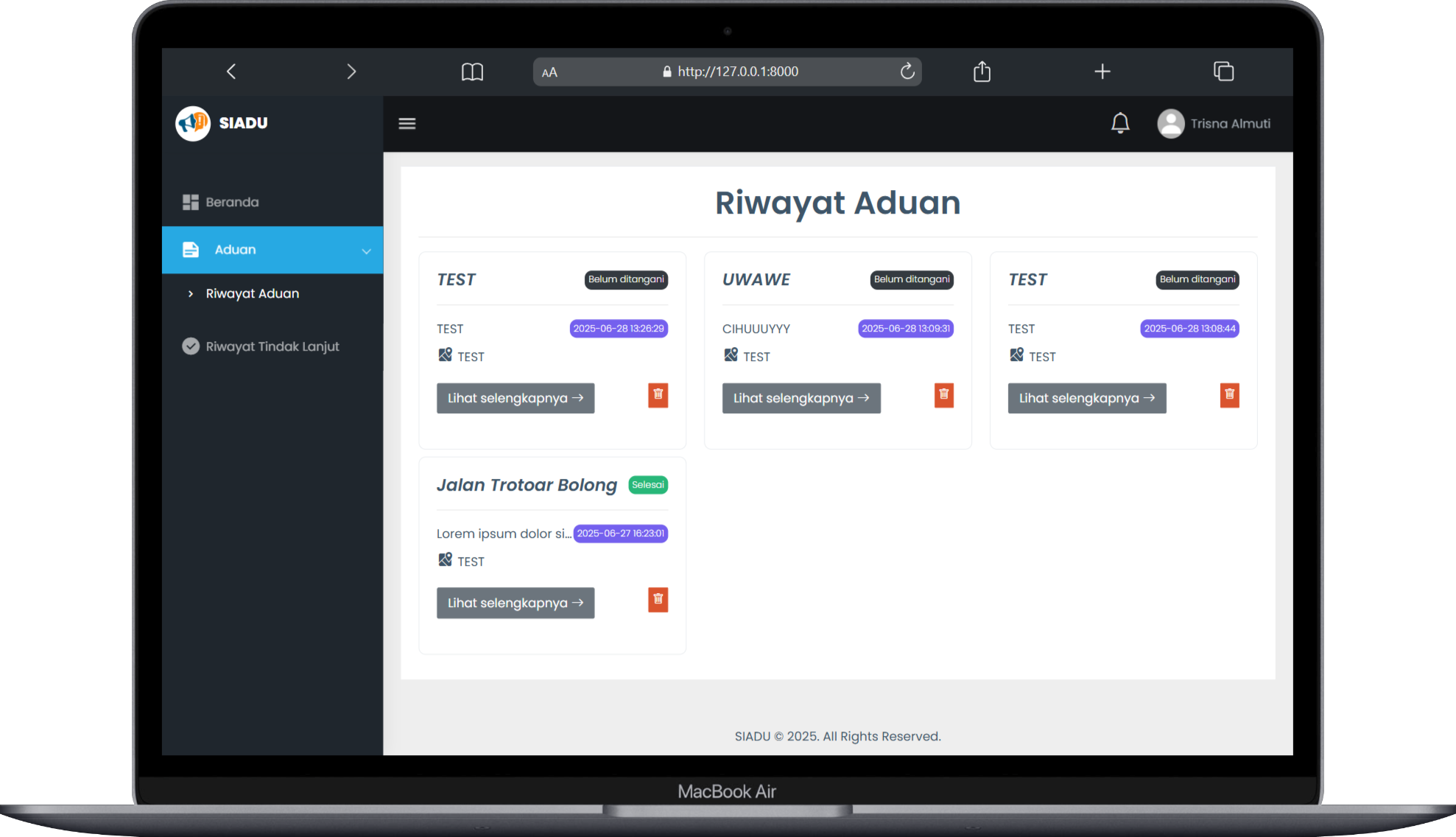Open Trisna Almuti user profile menu

(x=1214, y=124)
